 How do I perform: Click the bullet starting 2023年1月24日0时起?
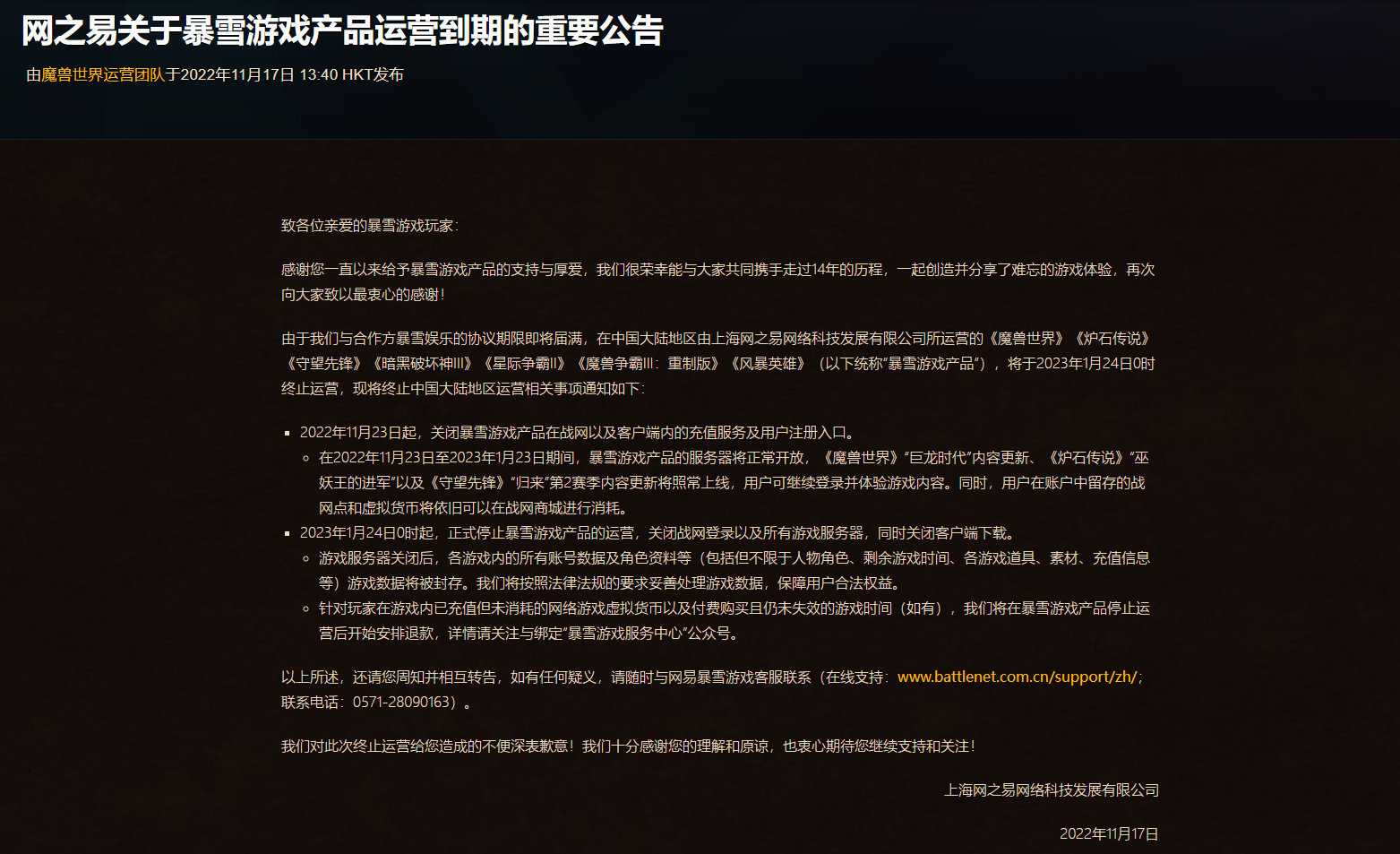point(658,532)
